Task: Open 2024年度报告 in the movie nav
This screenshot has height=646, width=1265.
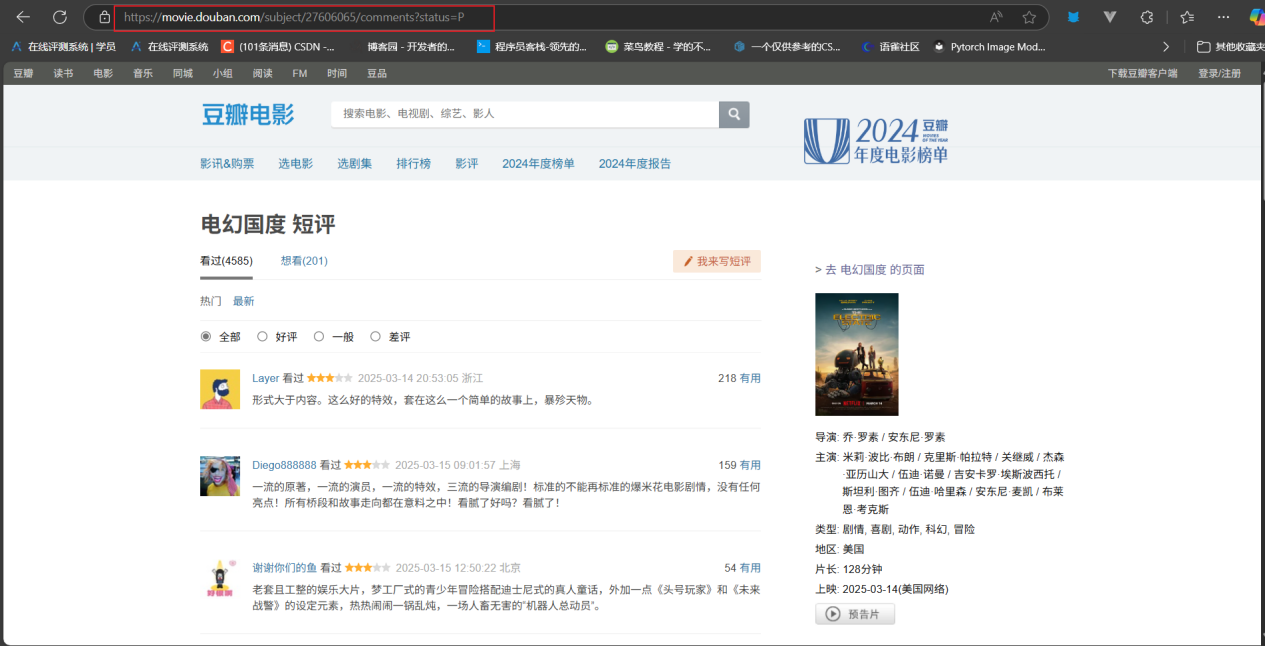Action: click(635, 164)
